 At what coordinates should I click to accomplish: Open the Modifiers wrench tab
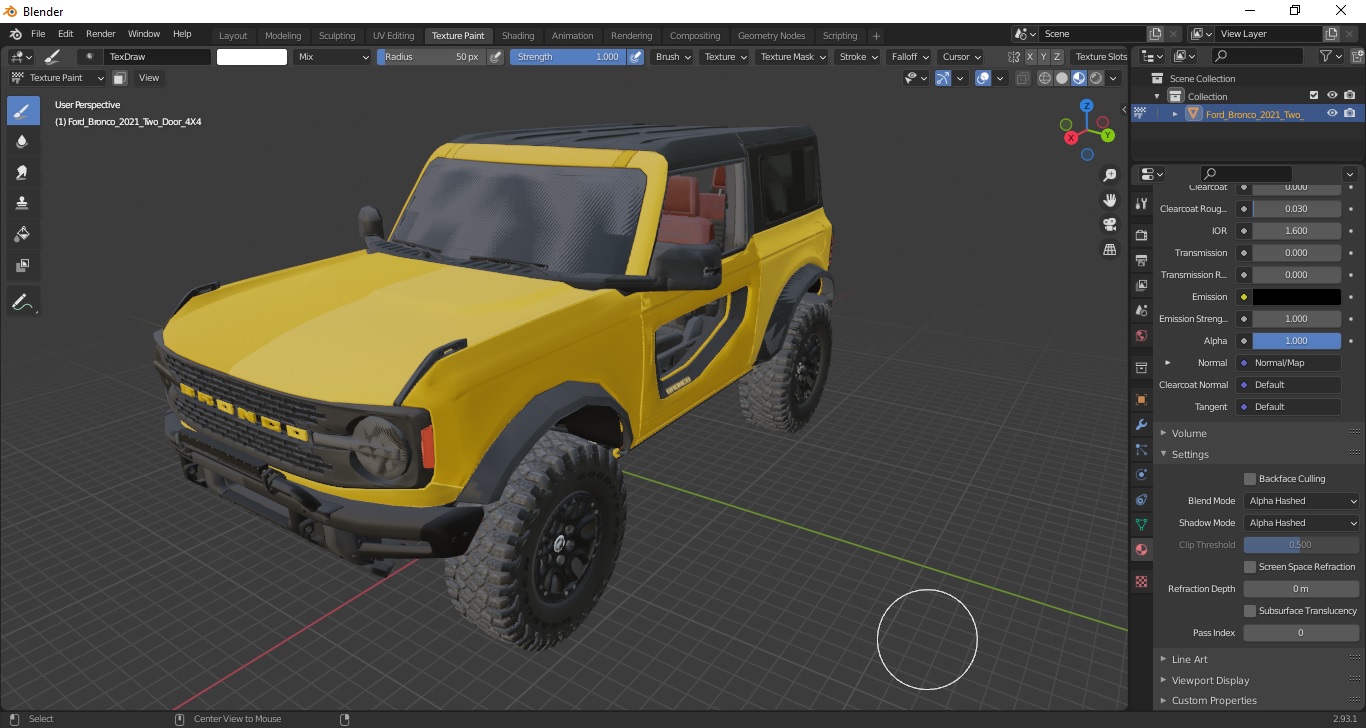click(1141, 425)
